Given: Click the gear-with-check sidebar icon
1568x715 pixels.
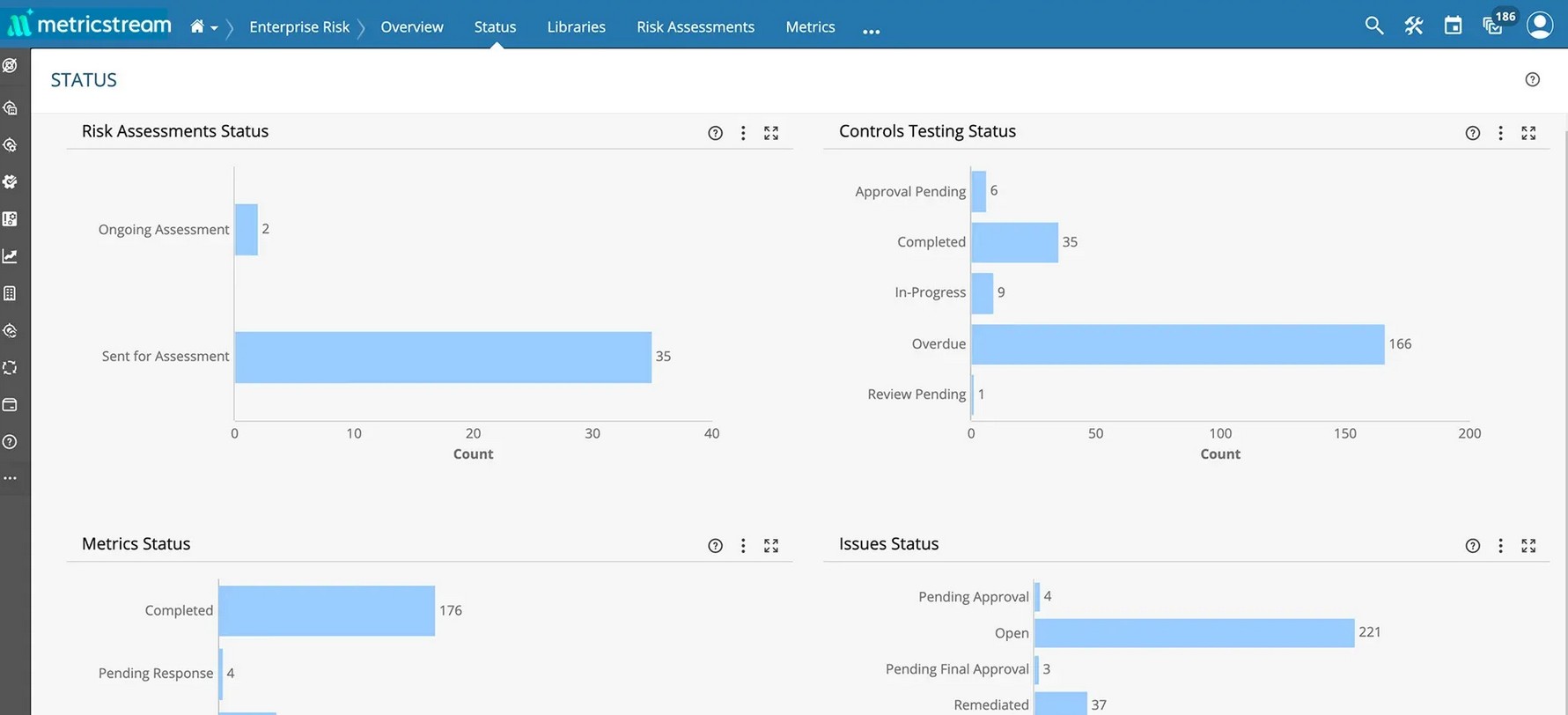Looking at the screenshot, I should click(11, 181).
